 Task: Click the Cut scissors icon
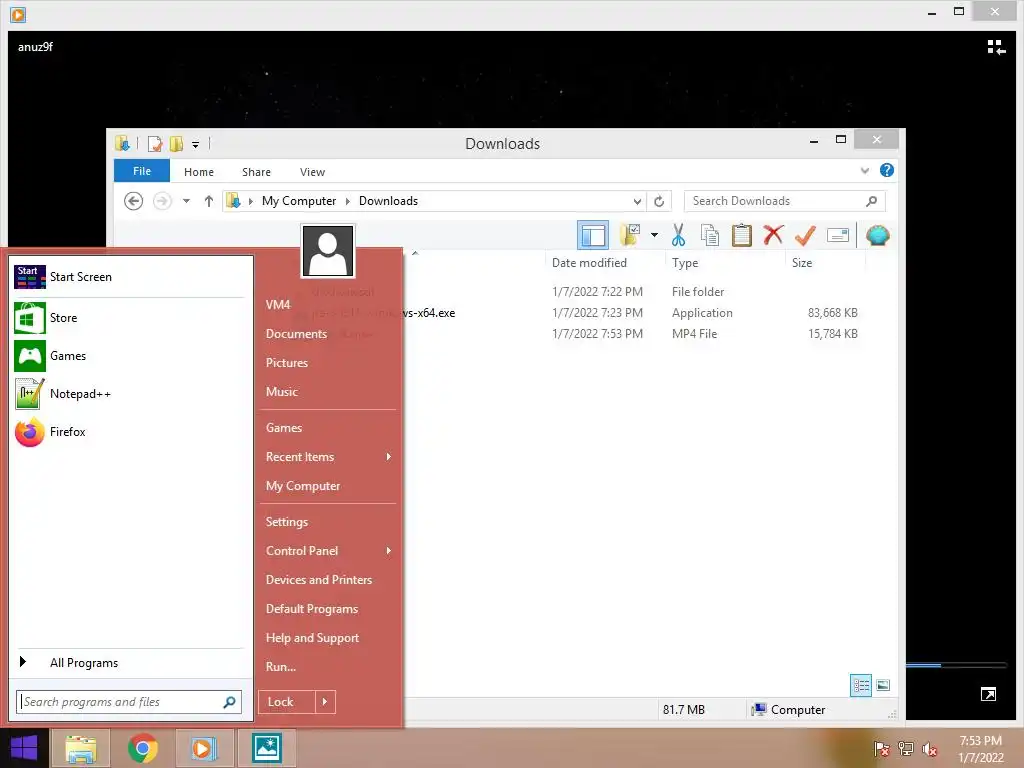tap(679, 235)
